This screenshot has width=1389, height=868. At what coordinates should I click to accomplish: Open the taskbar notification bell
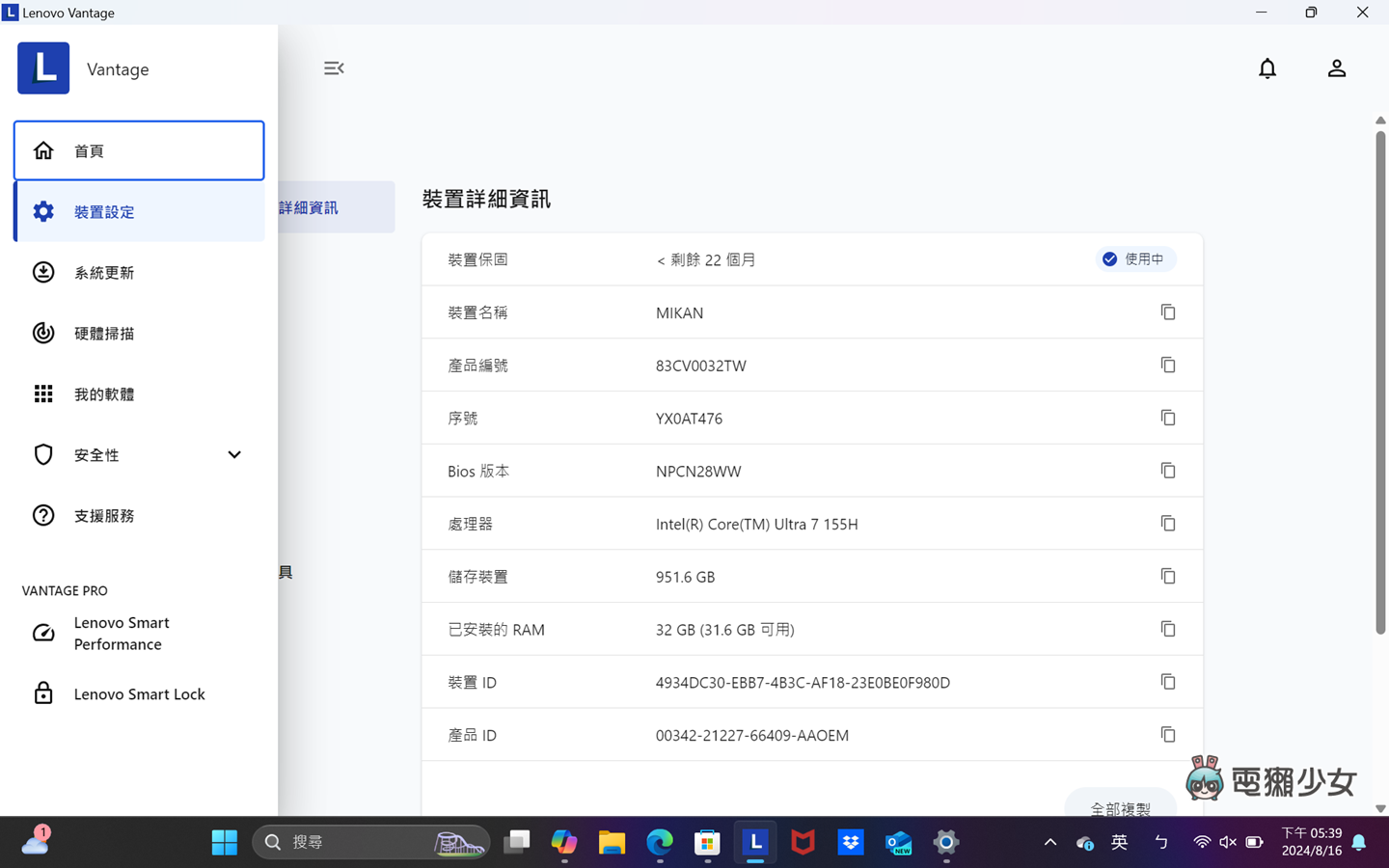[x=1359, y=842]
